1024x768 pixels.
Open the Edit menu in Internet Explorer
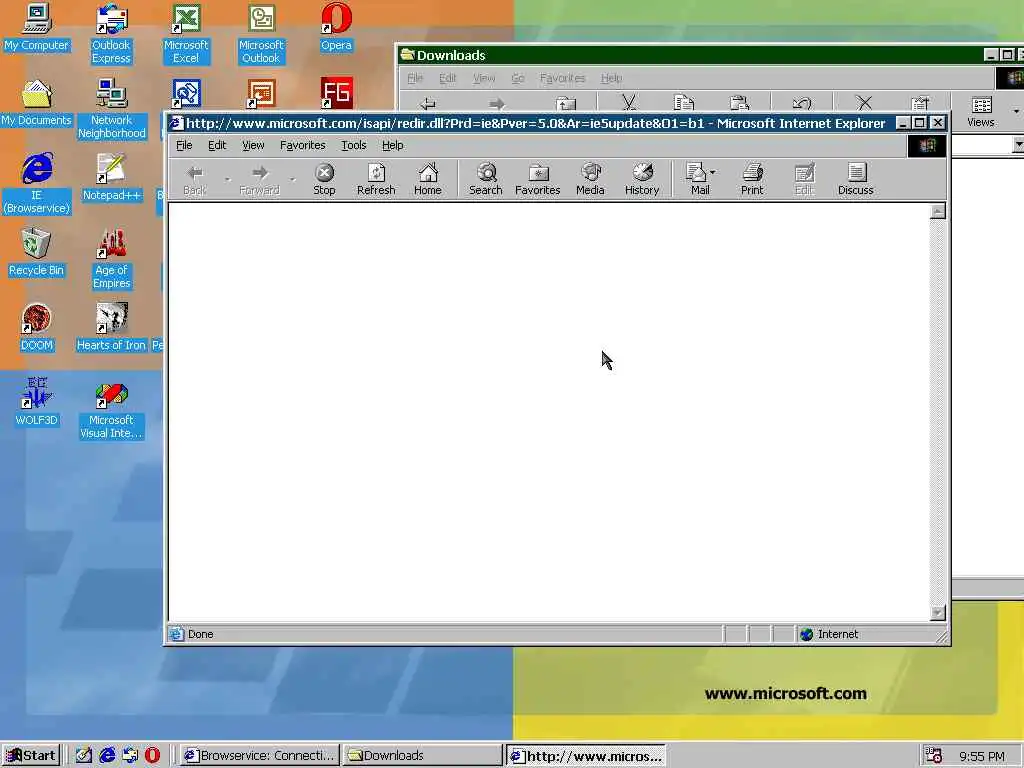(217, 145)
